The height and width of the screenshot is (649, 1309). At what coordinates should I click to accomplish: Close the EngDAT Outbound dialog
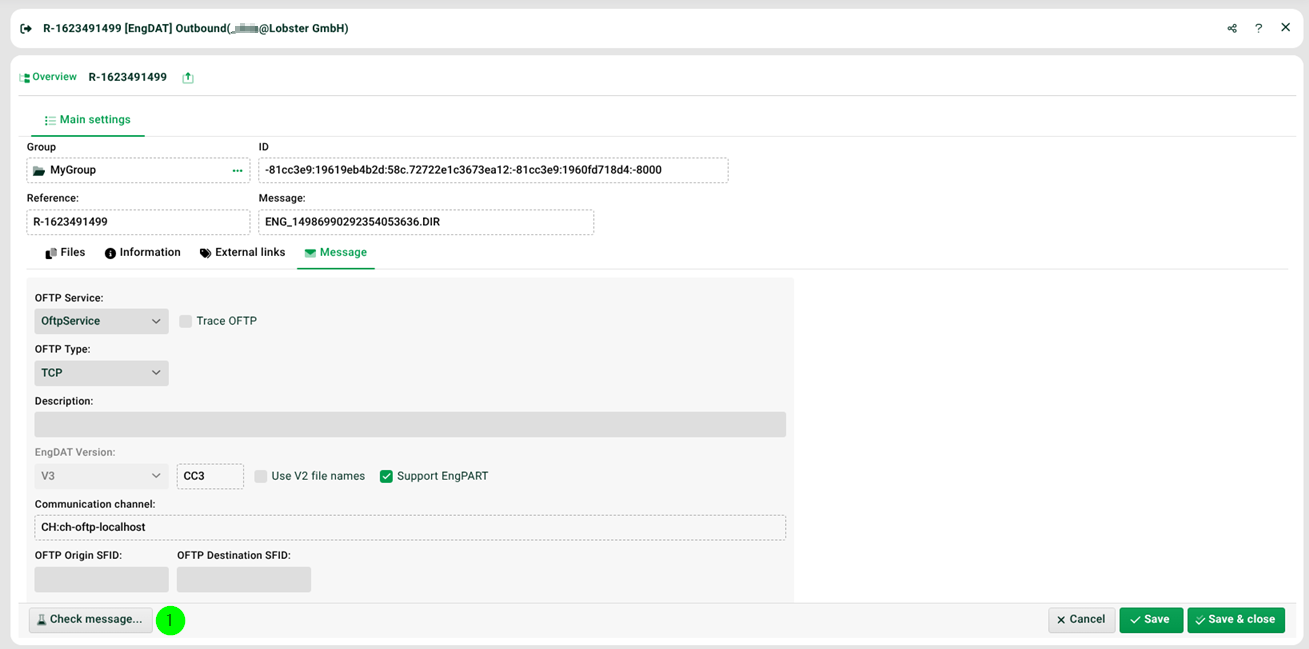coord(1286,28)
